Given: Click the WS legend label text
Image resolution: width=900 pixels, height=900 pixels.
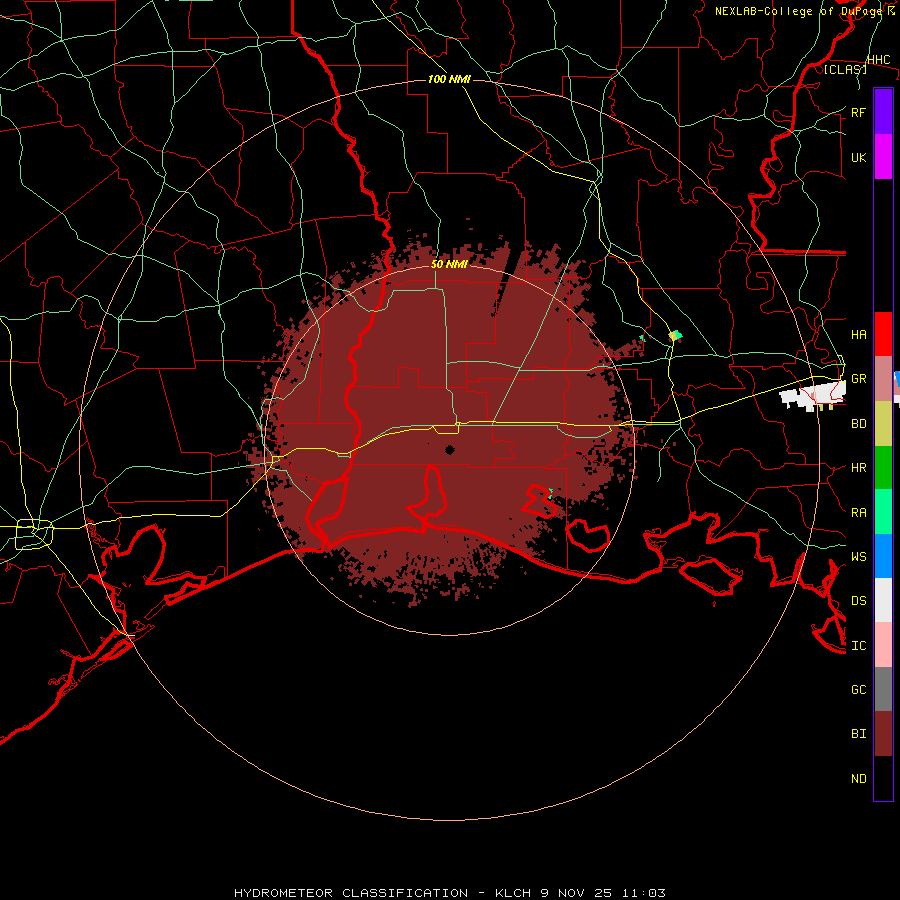Looking at the screenshot, I should [859, 557].
